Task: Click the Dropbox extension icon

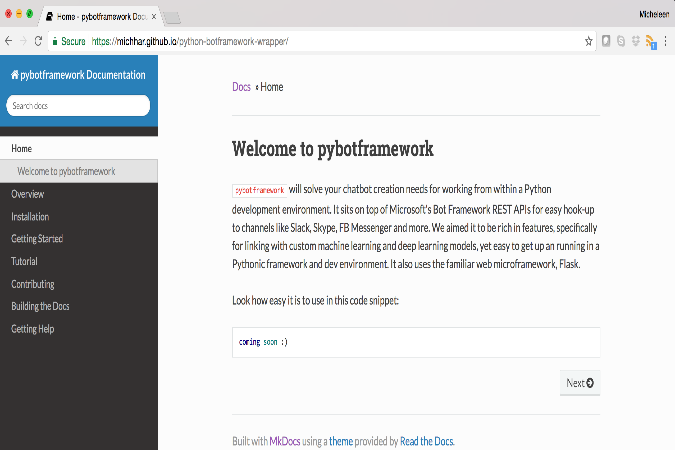Action: click(x=636, y=41)
